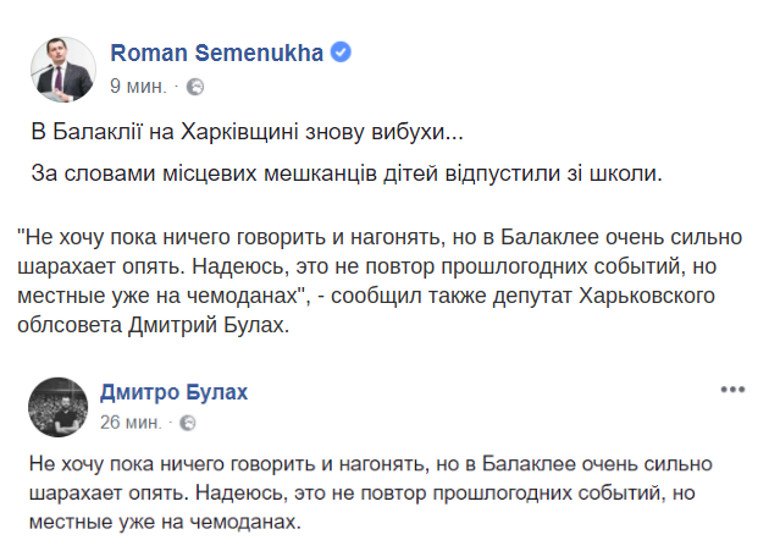
Task: Click the quoted line beginning '"Не хочу пока ничего'
Action: 380,237
